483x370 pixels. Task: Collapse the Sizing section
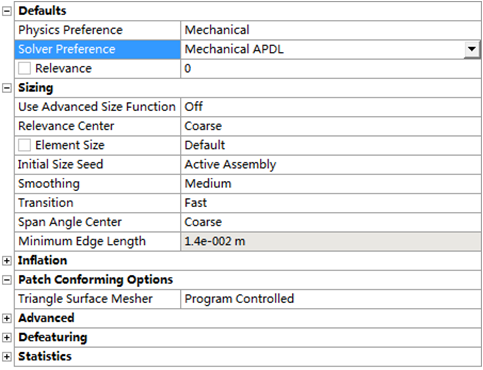pos(7,88)
